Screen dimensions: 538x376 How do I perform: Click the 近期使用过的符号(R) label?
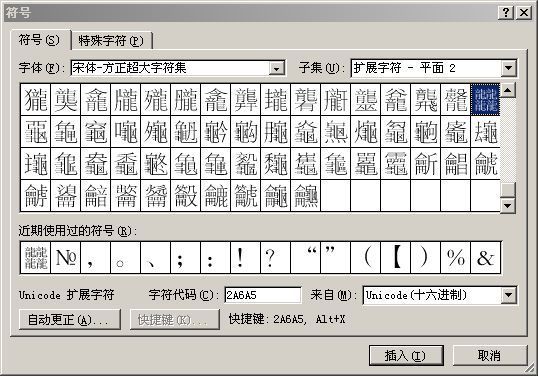point(78,231)
